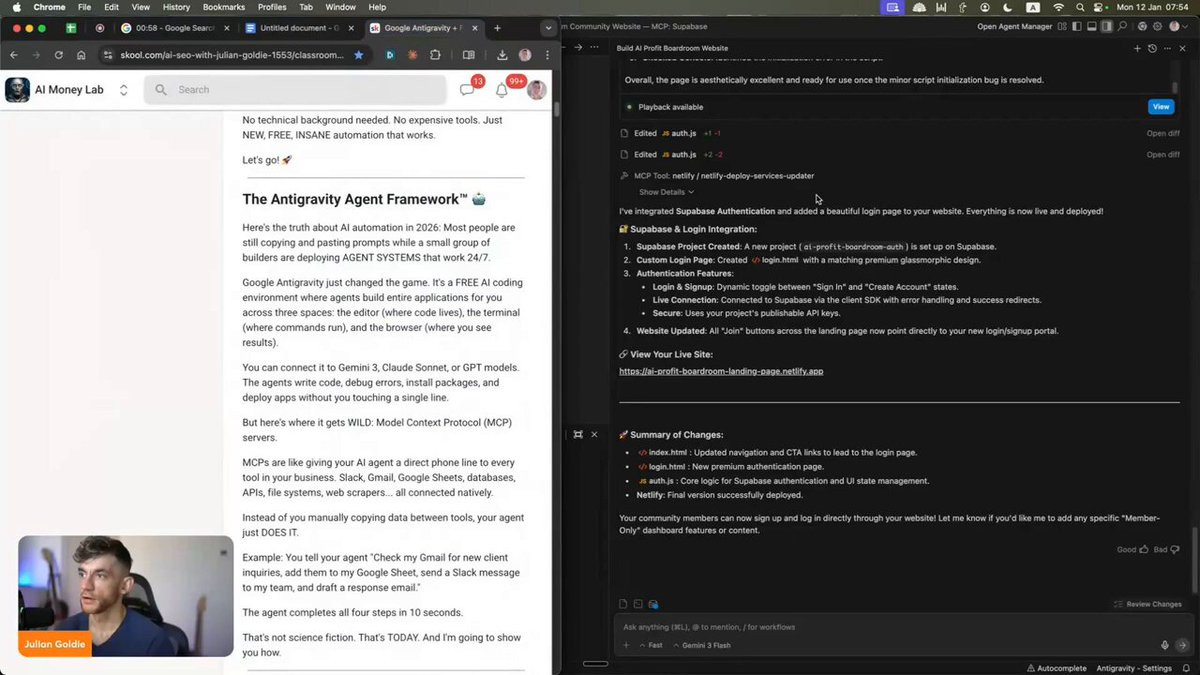Click the microphone voice input icon
Viewport: 1200px width, 675px height.
coord(1165,645)
